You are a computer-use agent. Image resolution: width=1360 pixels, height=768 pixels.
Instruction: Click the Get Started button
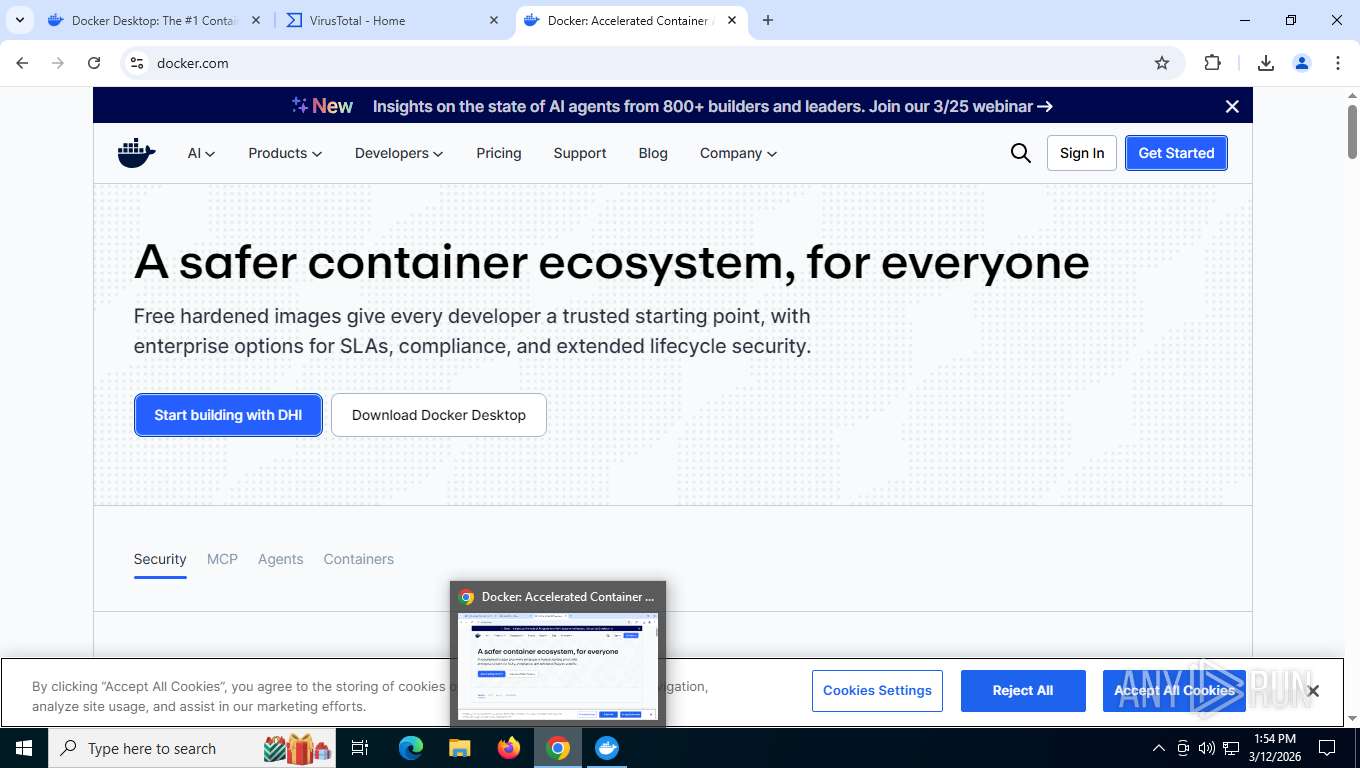pyautogui.click(x=1176, y=153)
